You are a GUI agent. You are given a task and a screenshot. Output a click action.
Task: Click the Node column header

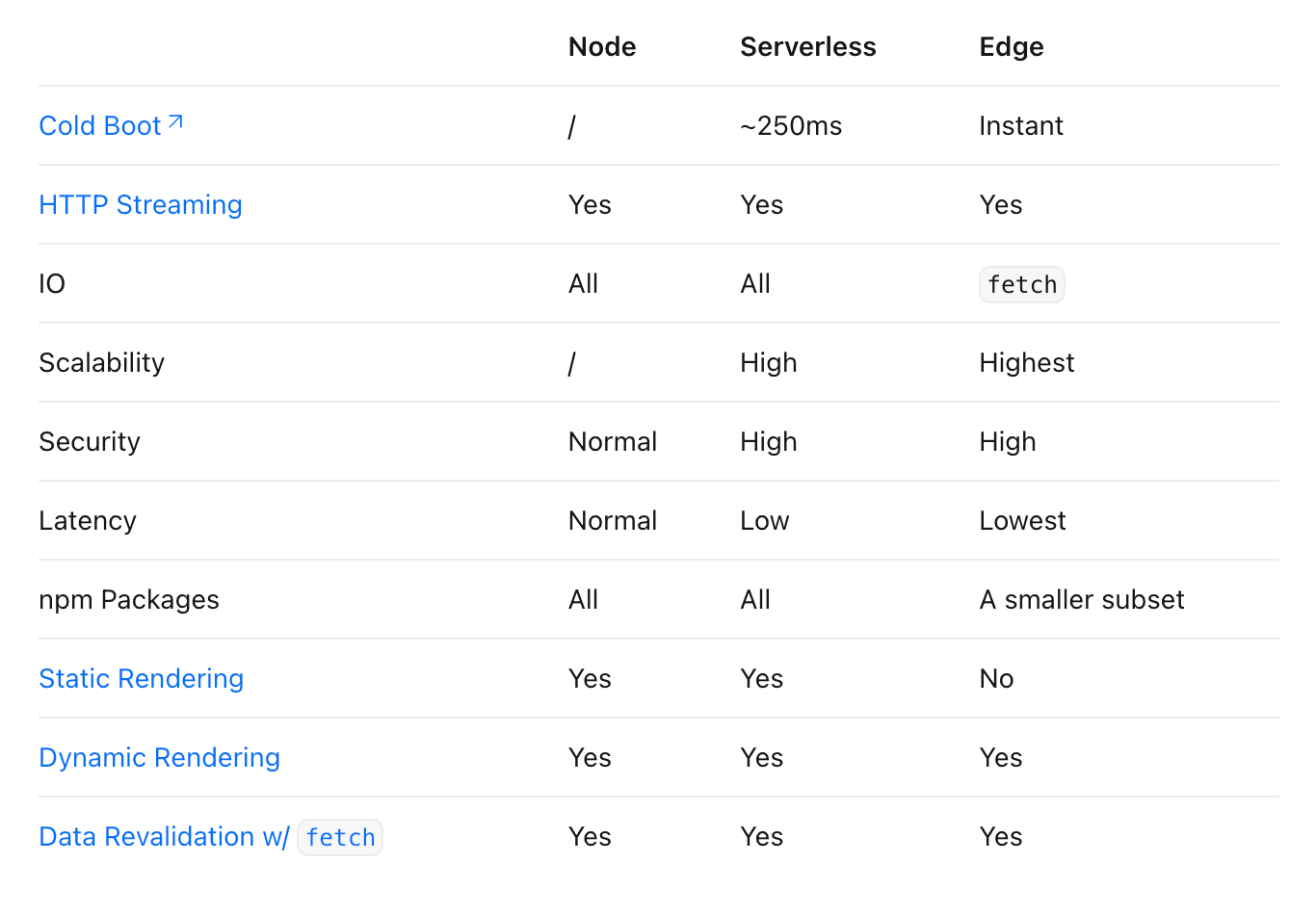tap(602, 47)
